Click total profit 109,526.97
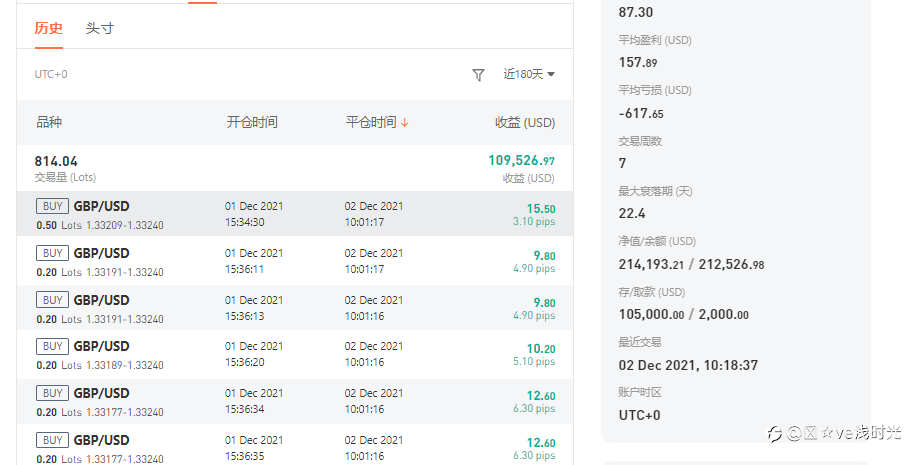This screenshot has height=465, width=913. coord(521,161)
